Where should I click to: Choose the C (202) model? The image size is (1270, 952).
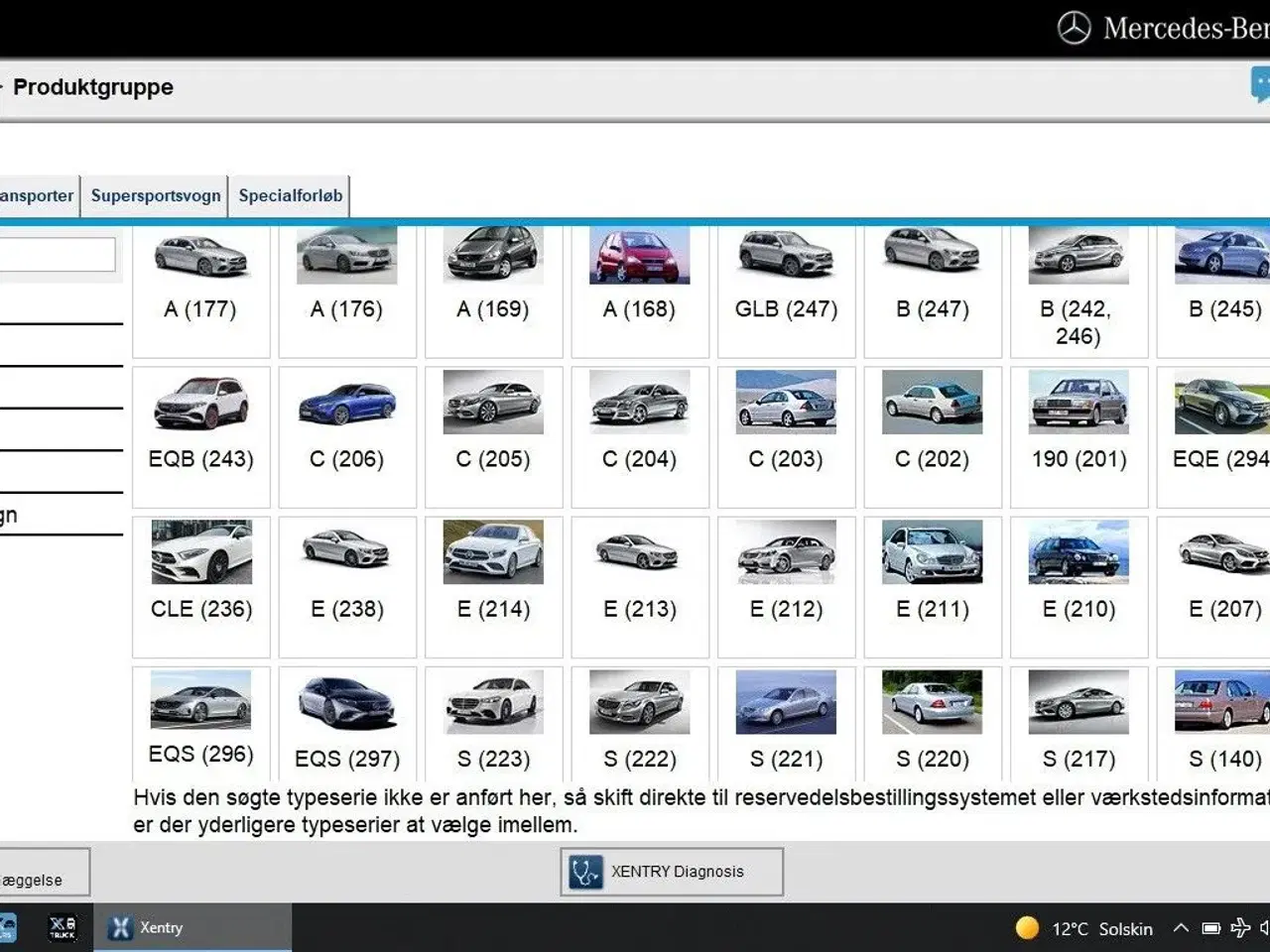(x=933, y=437)
